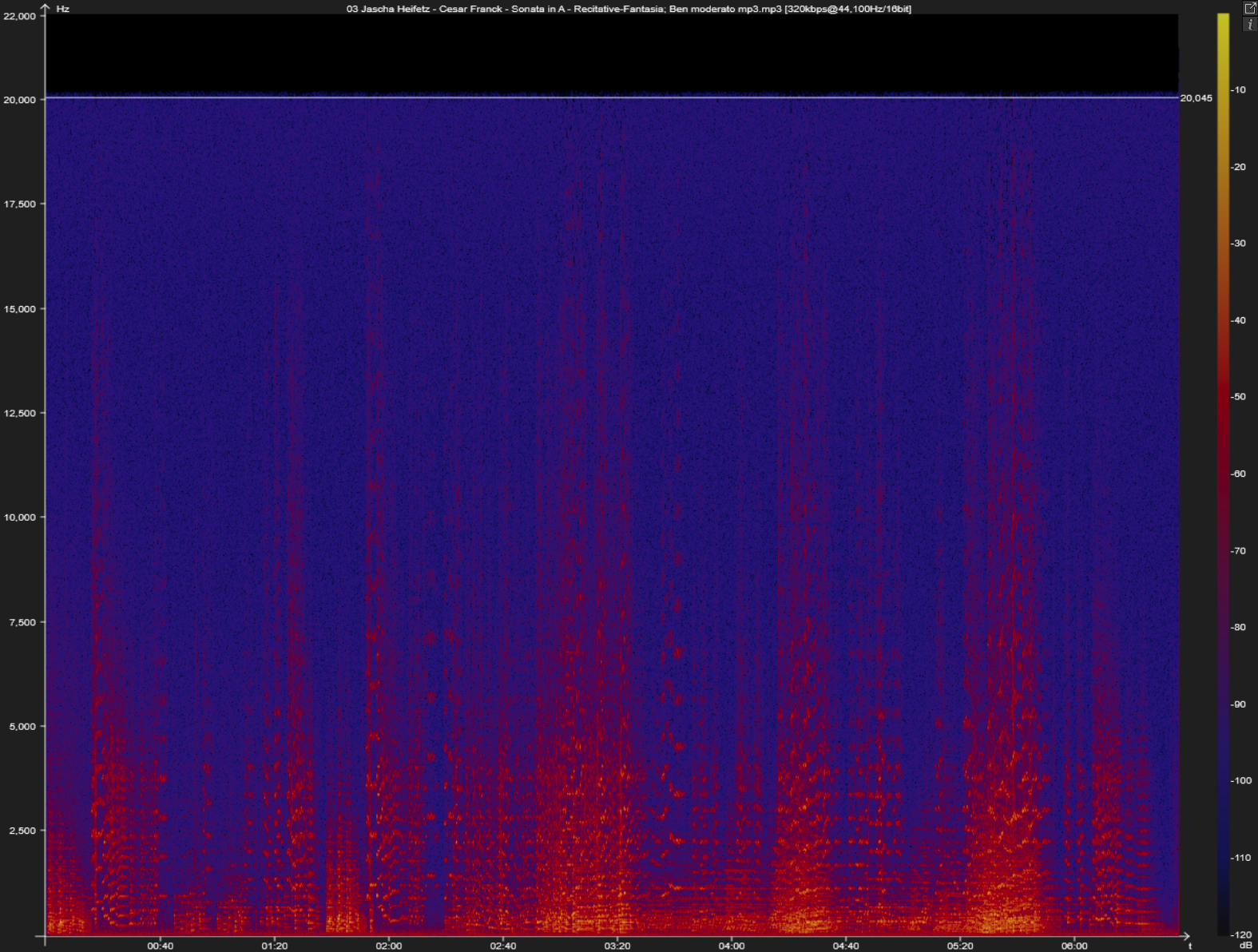Select the 20,045 Hz horizontal marker line
This screenshot has width=1258, height=952.
612,97
